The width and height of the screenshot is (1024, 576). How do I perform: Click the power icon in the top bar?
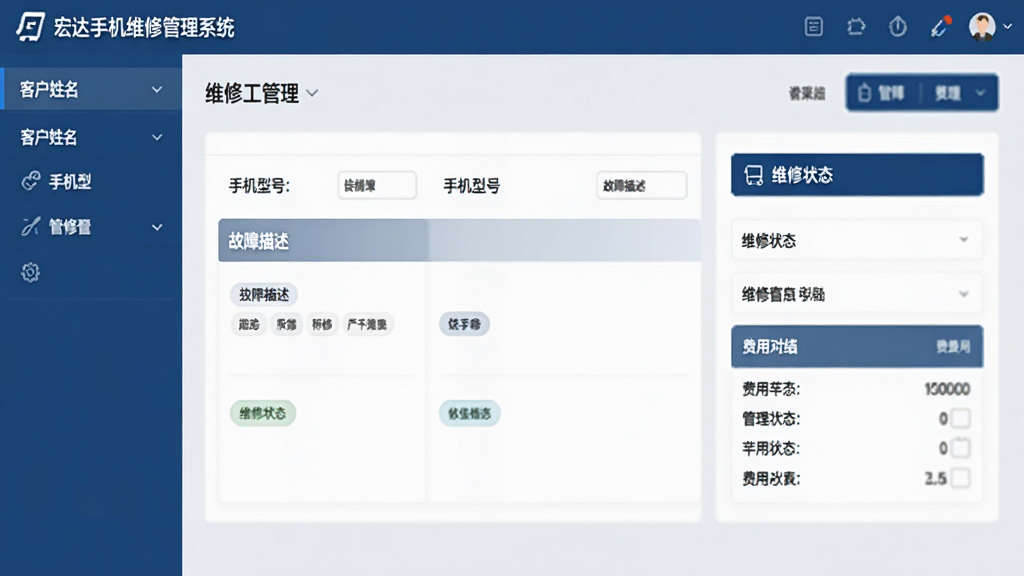[898, 27]
